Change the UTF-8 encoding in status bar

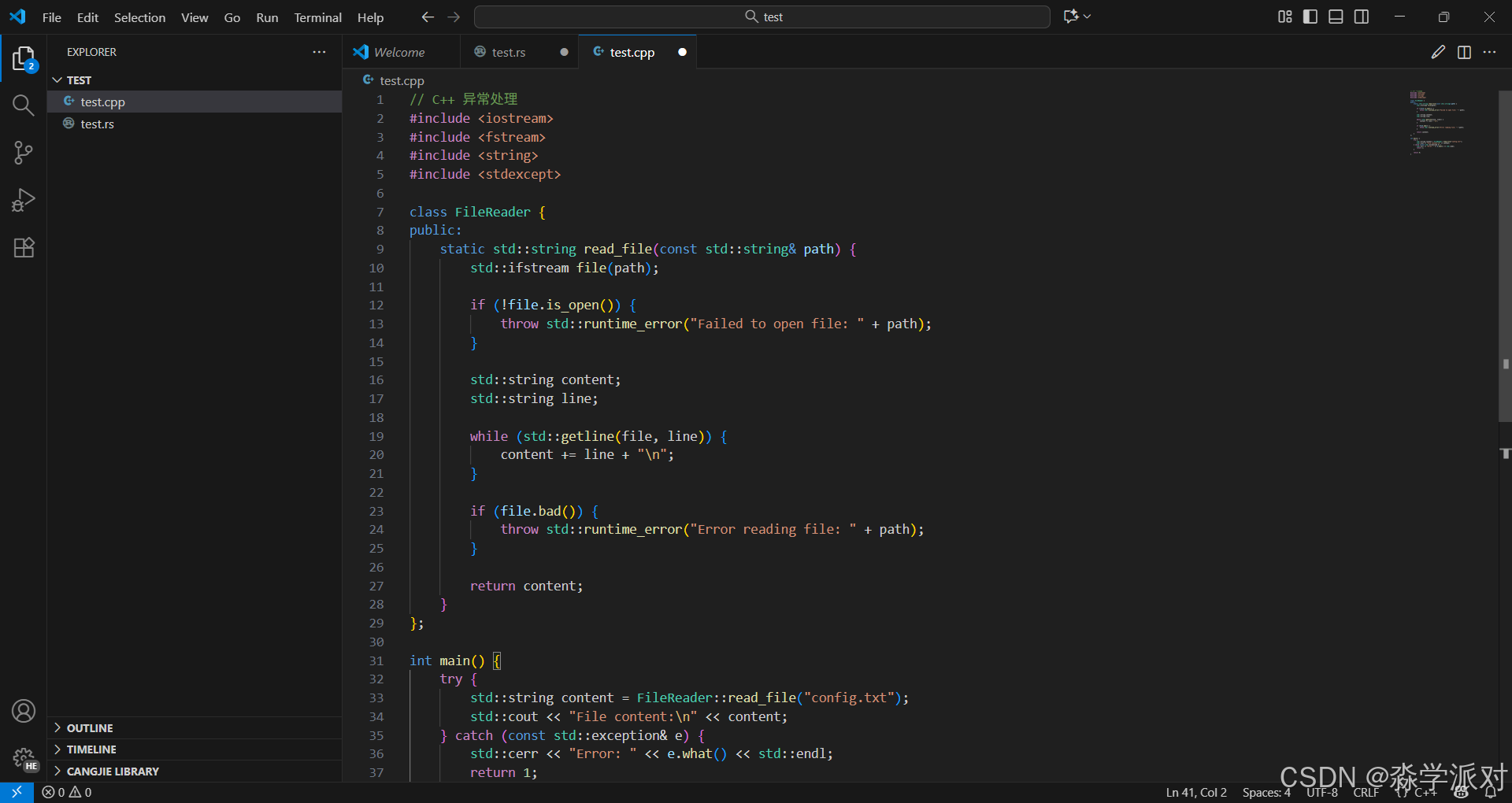pyautogui.click(x=1322, y=793)
